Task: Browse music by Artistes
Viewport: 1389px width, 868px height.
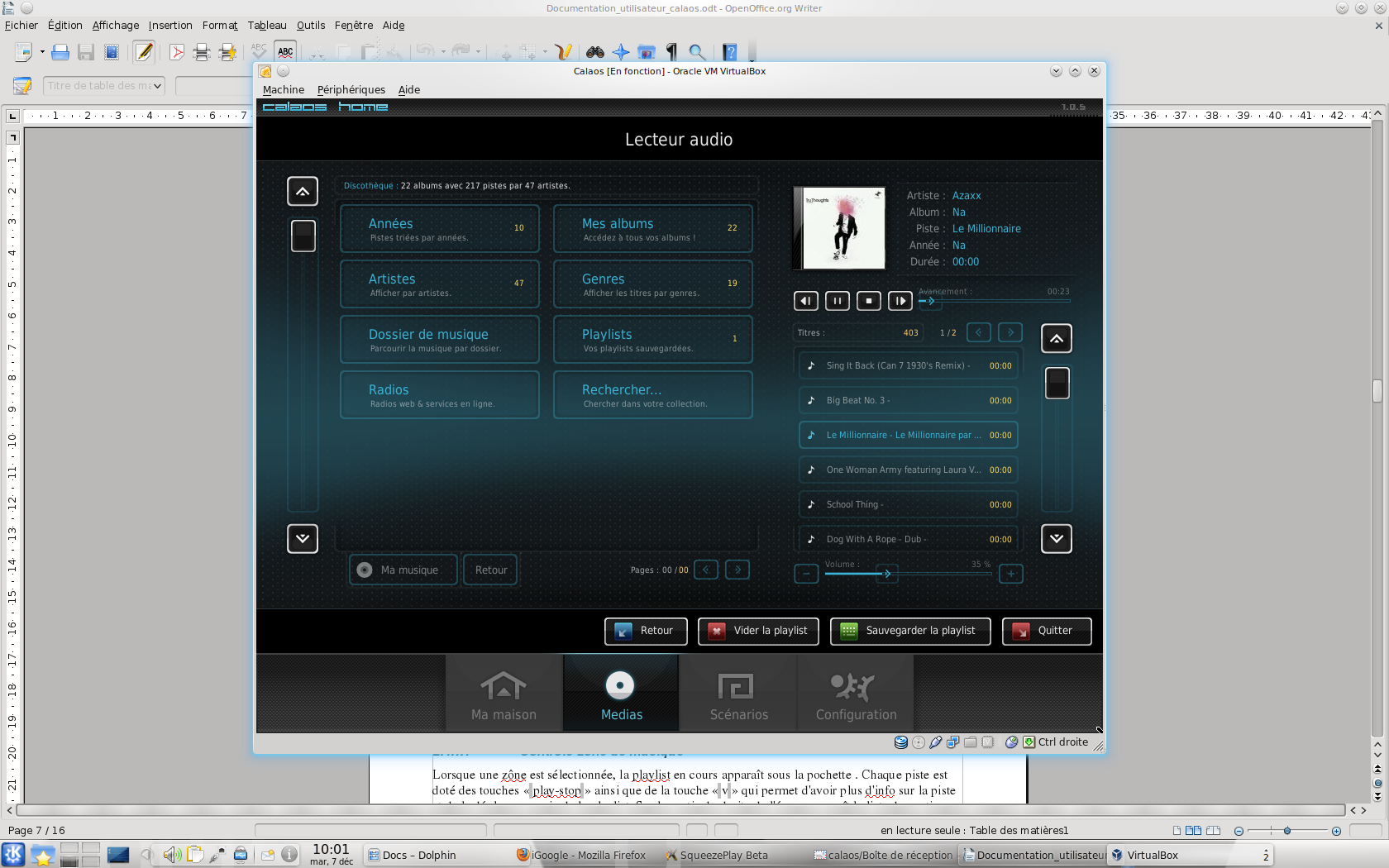Action: pos(440,284)
